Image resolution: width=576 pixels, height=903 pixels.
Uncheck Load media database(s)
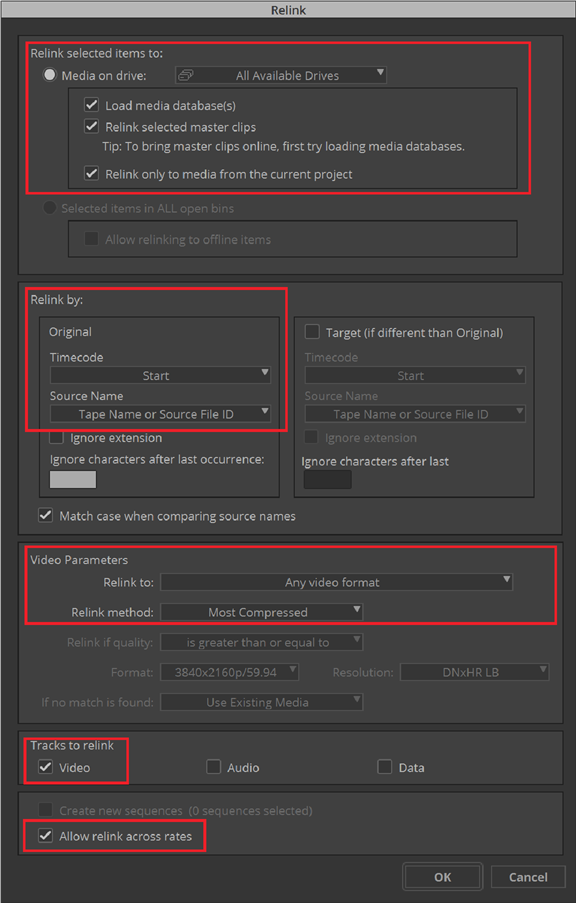(x=92, y=105)
